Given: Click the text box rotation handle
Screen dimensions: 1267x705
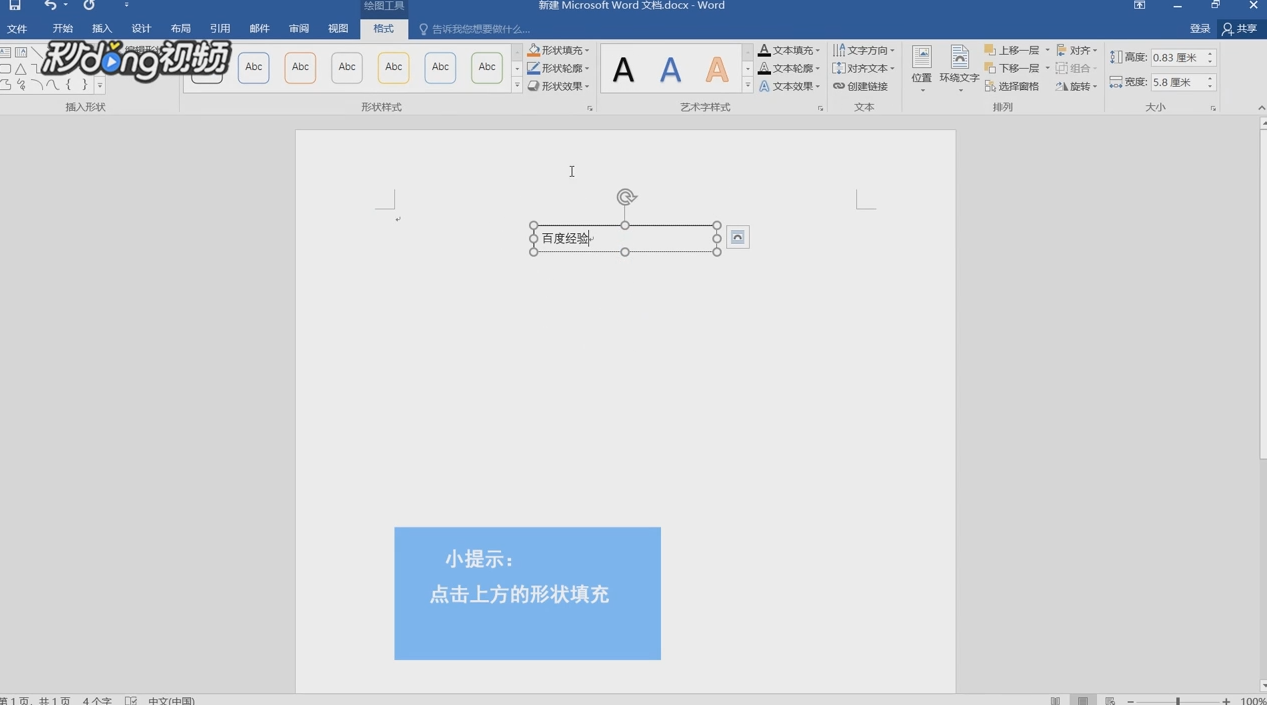Looking at the screenshot, I should 626,197.
